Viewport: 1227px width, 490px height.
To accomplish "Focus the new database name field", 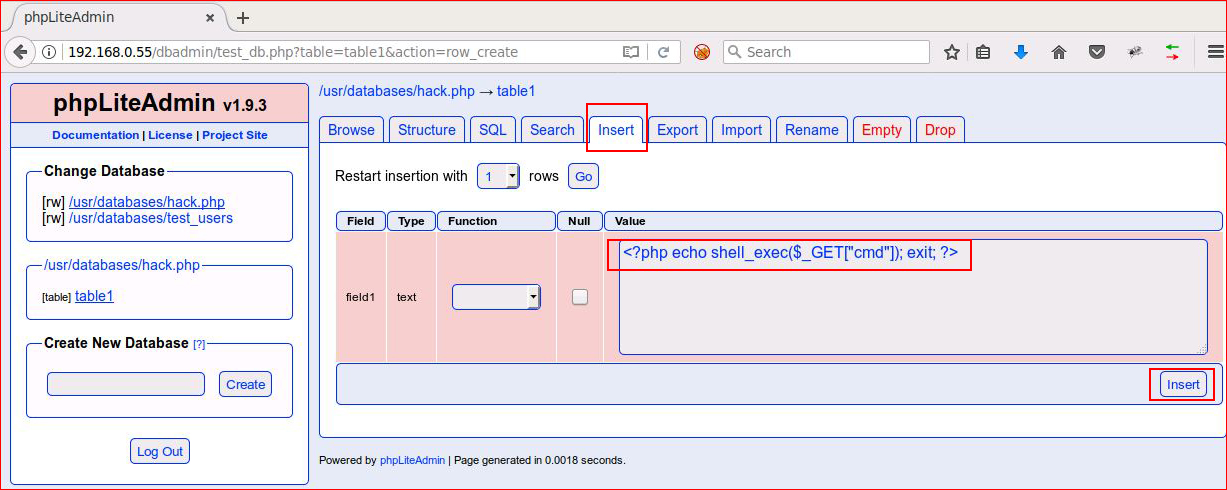I will click(x=126, y=384).
